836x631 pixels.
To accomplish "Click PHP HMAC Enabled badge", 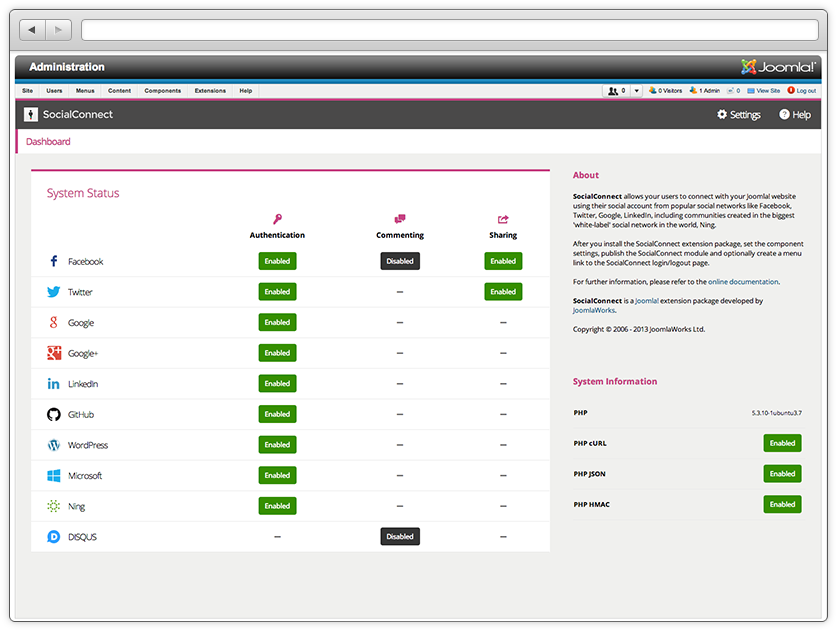I will tap(782, 504).
